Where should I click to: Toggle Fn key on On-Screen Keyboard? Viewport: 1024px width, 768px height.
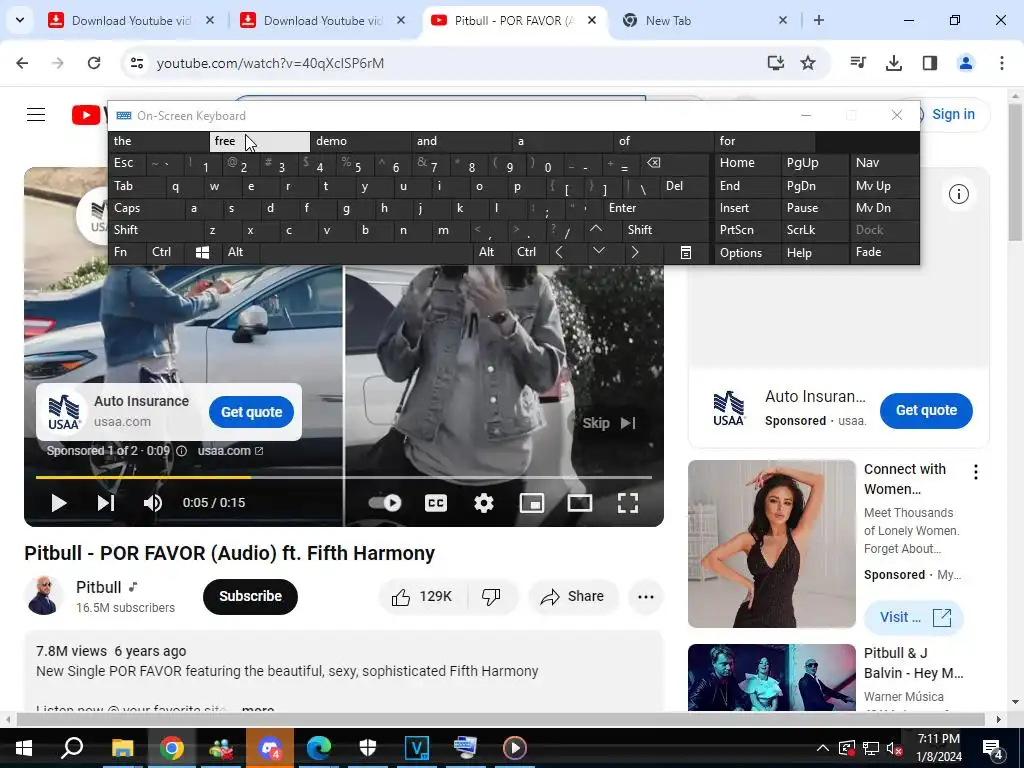click(x=127, y=252)
